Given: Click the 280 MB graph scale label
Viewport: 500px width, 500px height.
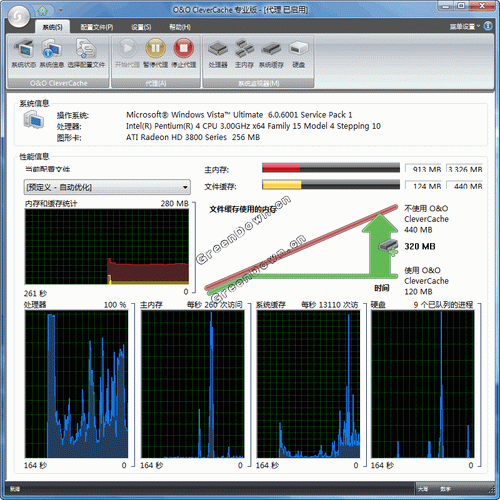Looking at the screenshot, I should (175, 203).
